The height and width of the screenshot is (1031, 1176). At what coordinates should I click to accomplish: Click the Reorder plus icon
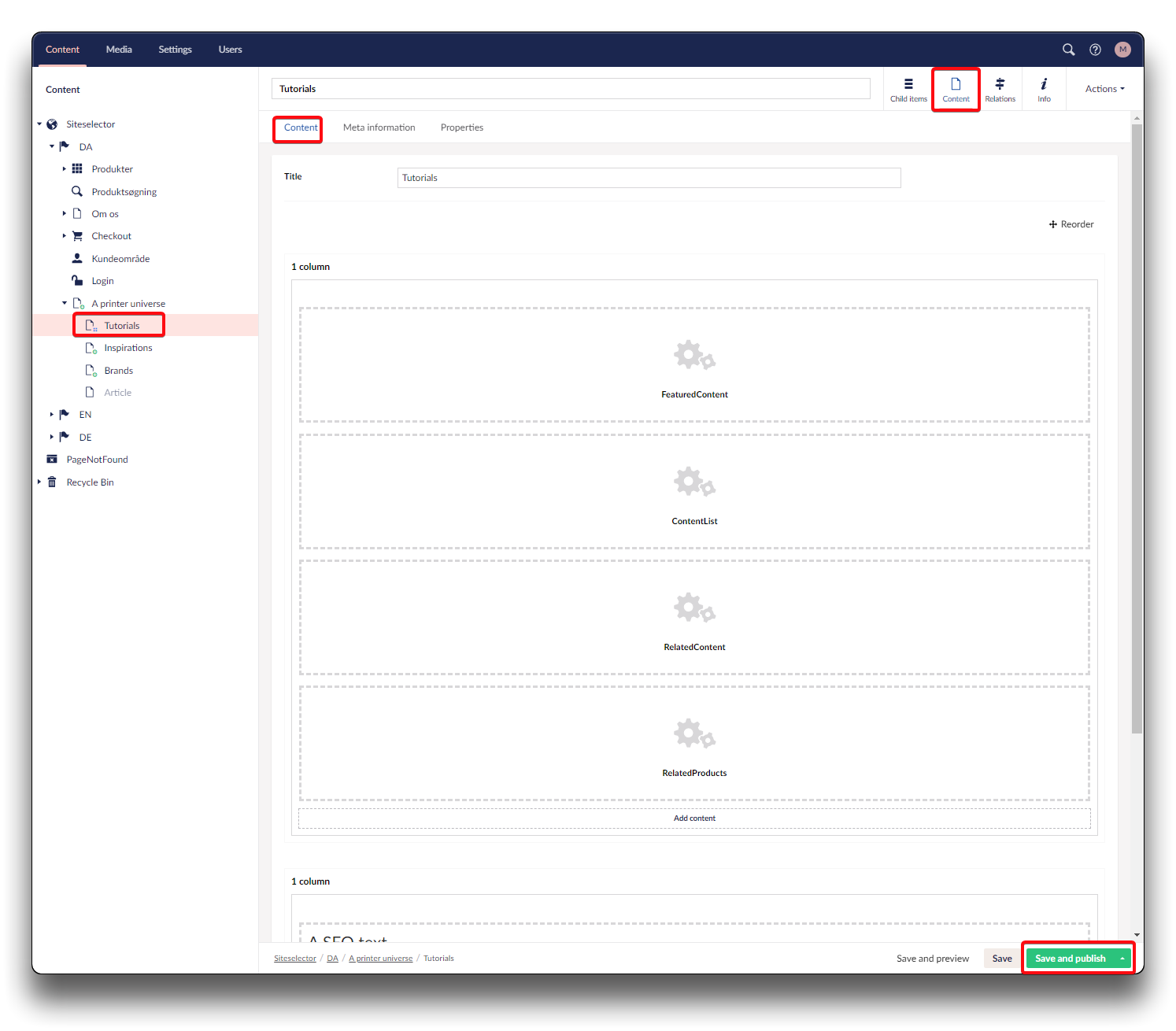1053,224
